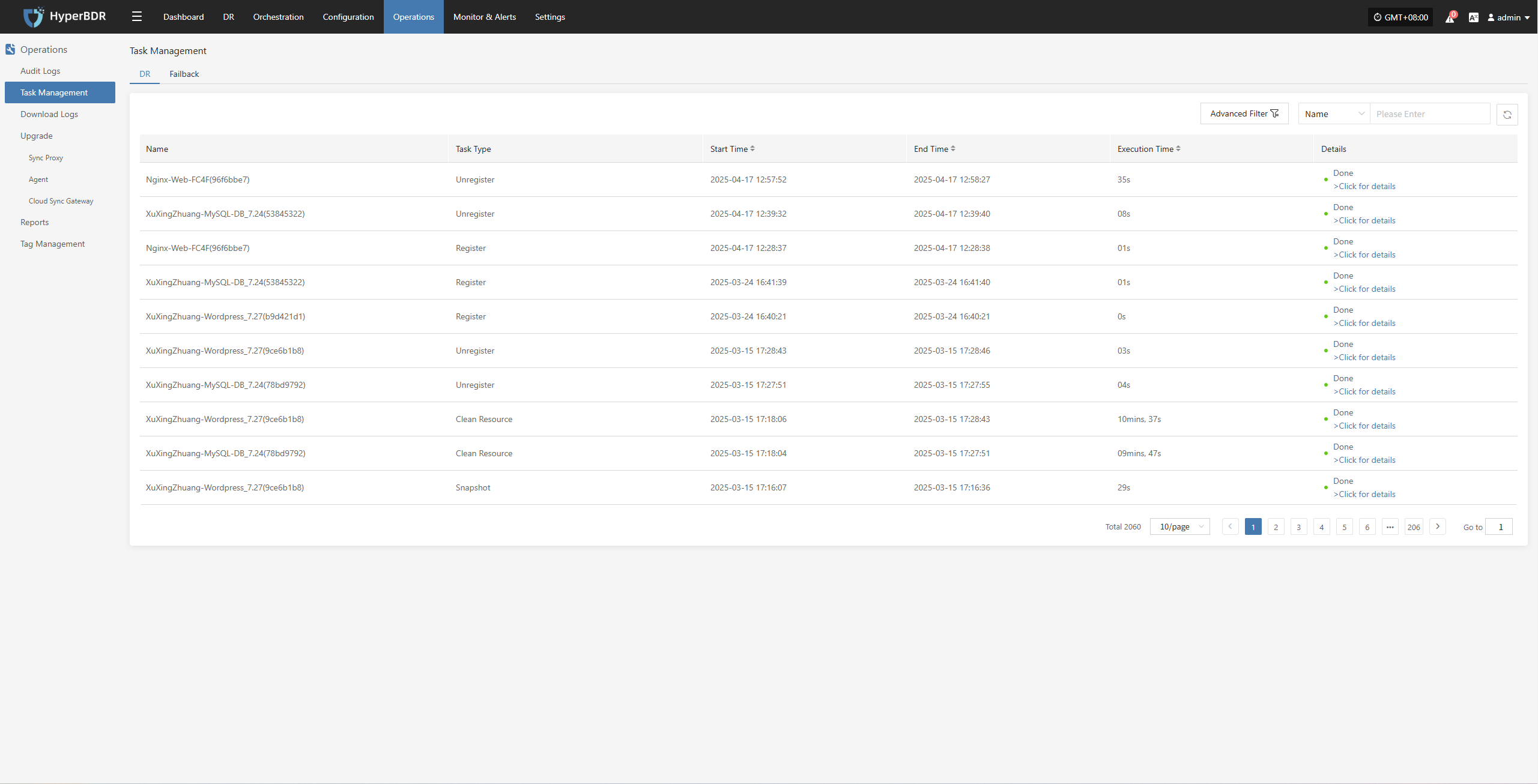This screenshot has width=1538, height=784.
Task: Click the Advanced Filter button
Action: pyautogui.click(x=1244, y=113)
